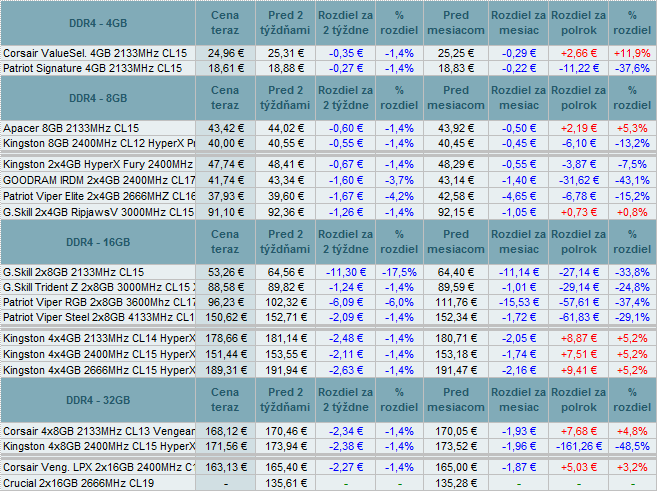Screen dimensions: 657x491
Task: Click the +3,2% half-year percentage
Action: coord(632,467)
